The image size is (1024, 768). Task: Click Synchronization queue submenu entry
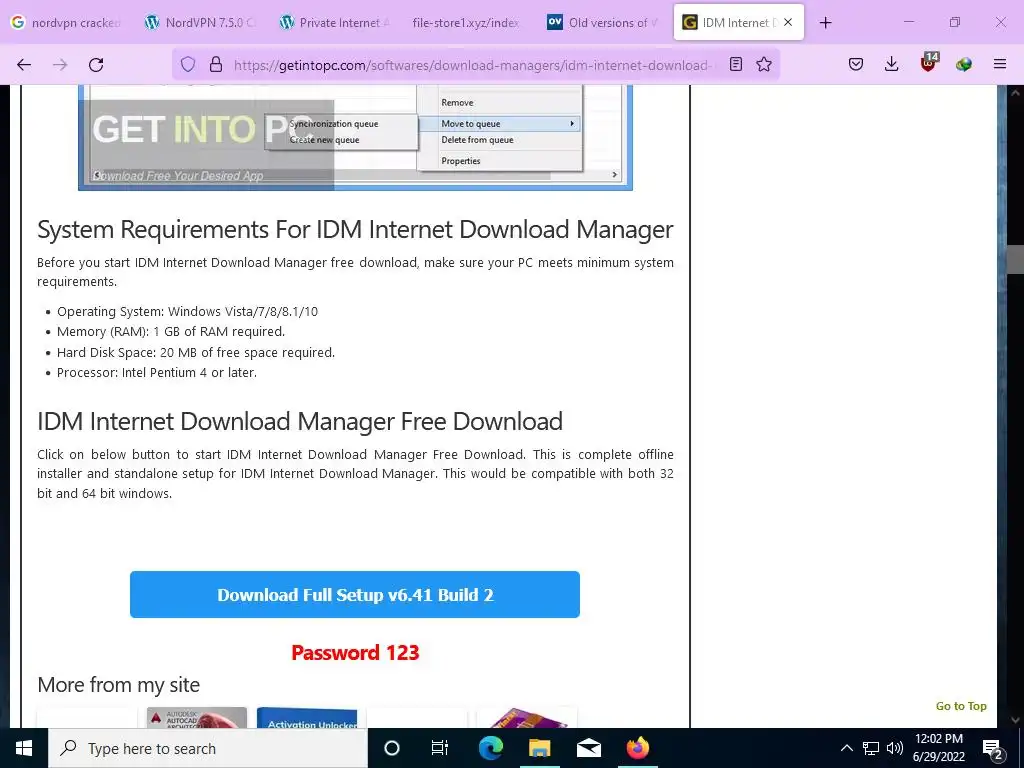(334, 123)
